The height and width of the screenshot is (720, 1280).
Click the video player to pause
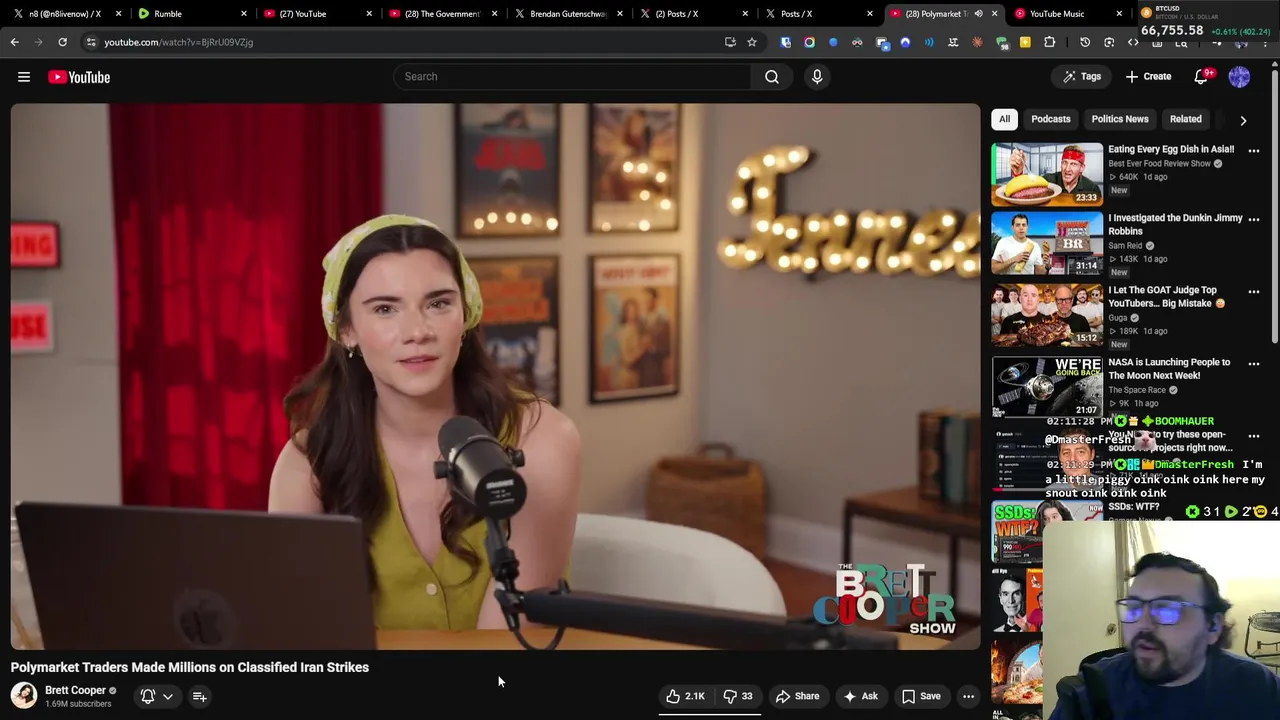coord(495,376)
